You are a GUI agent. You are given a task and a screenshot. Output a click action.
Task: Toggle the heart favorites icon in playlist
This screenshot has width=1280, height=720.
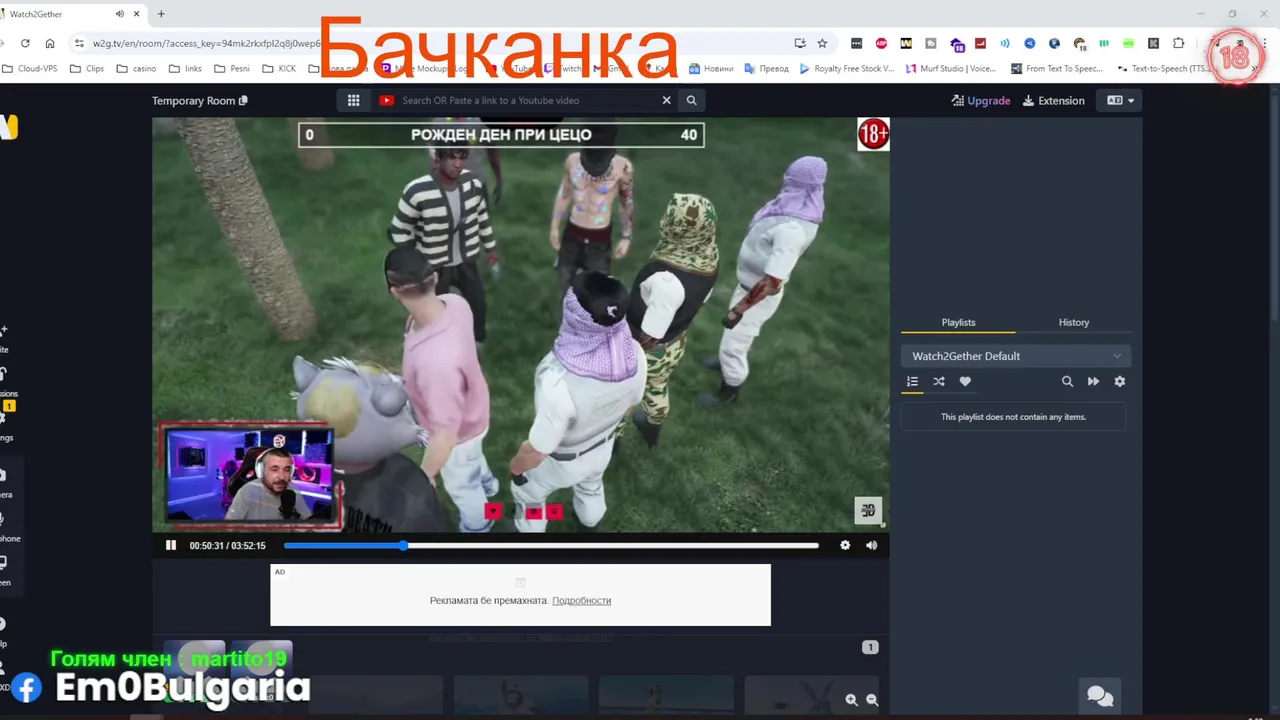[x=965, y=381]
